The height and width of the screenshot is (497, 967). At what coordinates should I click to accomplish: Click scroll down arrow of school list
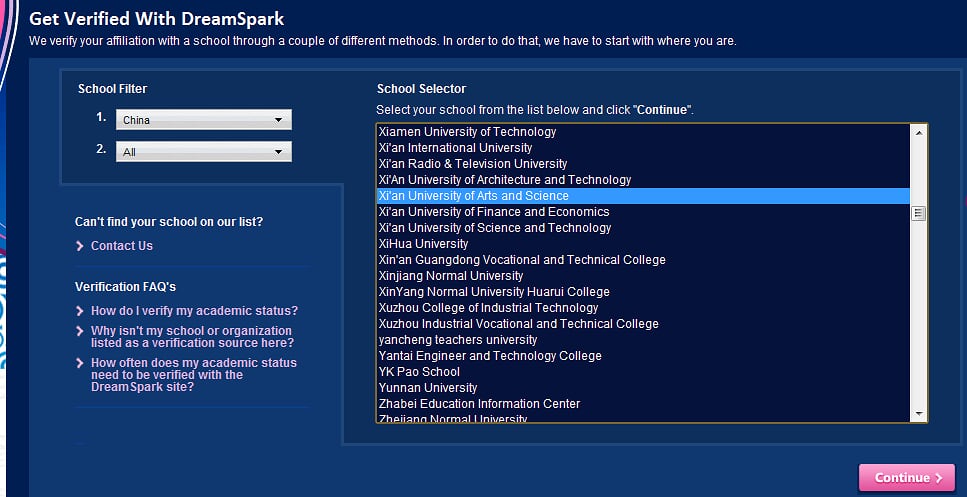coord(919,414)
